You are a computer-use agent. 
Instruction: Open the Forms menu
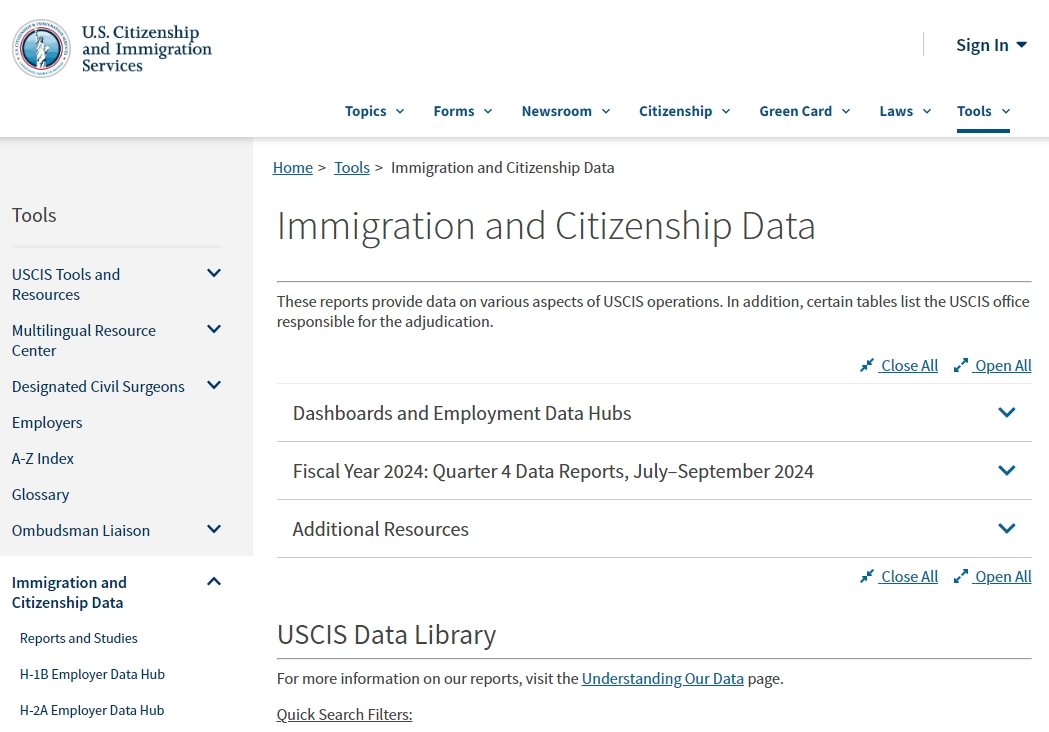click(x=462, y=111)
